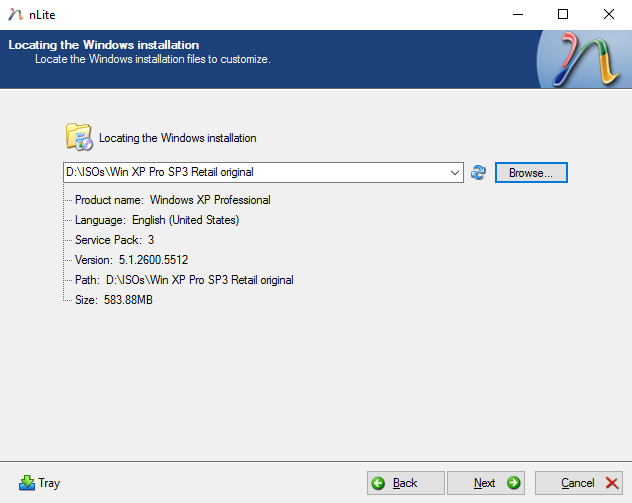The width and height of the screenshot is (632, 503).
Task: Select the Path: D:\ISOs\Win XP Pro row
Action: (184, 280)
